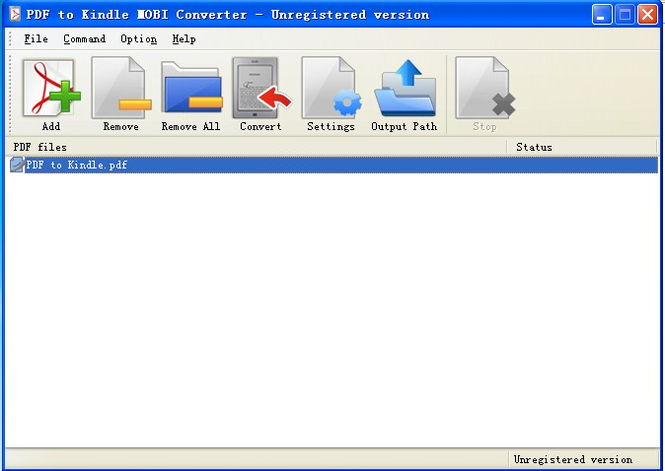
Task: Click the Unregistered version status bar text
Action: click(x=573, y=459)
